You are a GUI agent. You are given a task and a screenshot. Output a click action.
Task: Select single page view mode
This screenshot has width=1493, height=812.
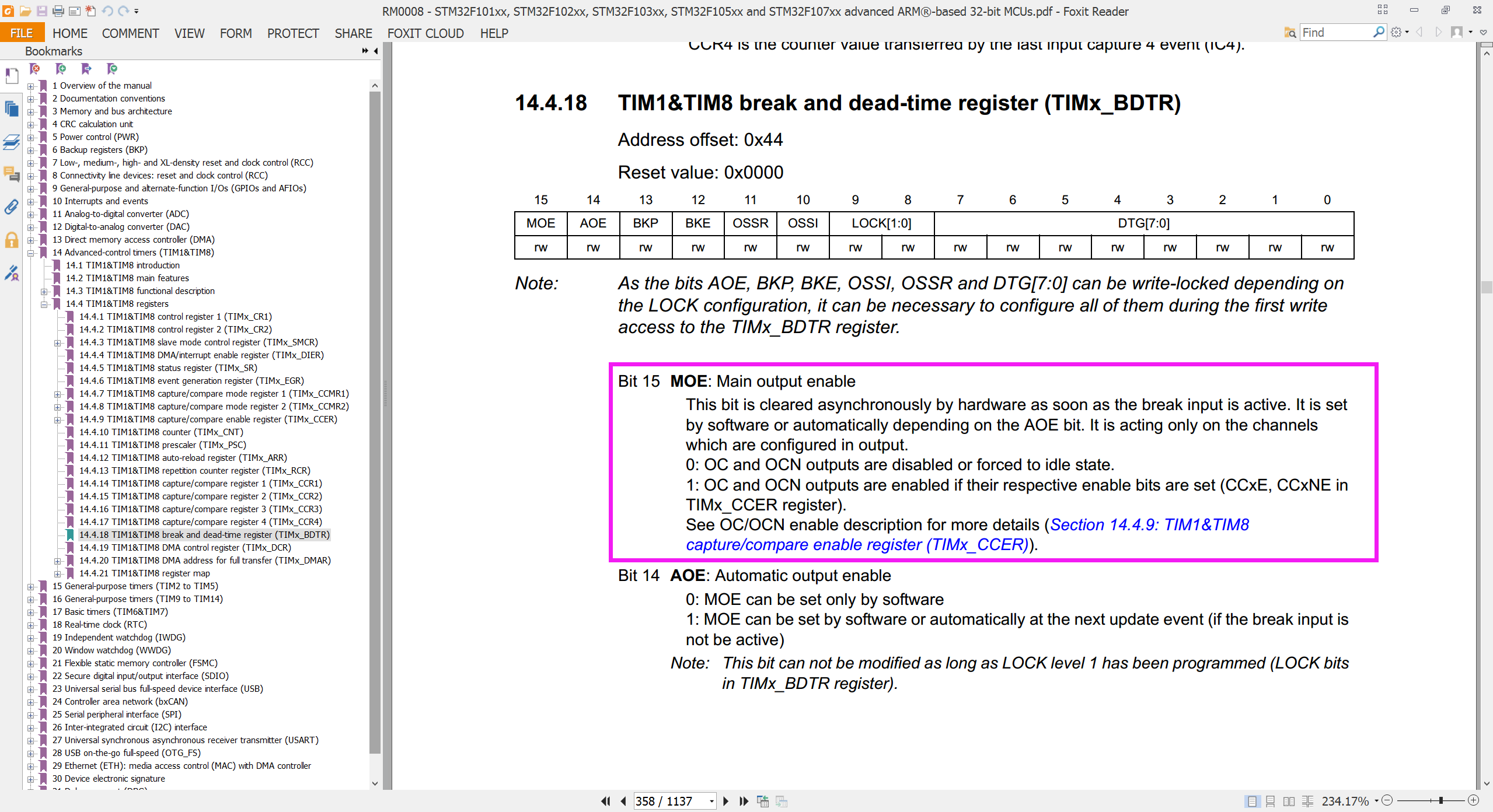(x=1252, y=801)
